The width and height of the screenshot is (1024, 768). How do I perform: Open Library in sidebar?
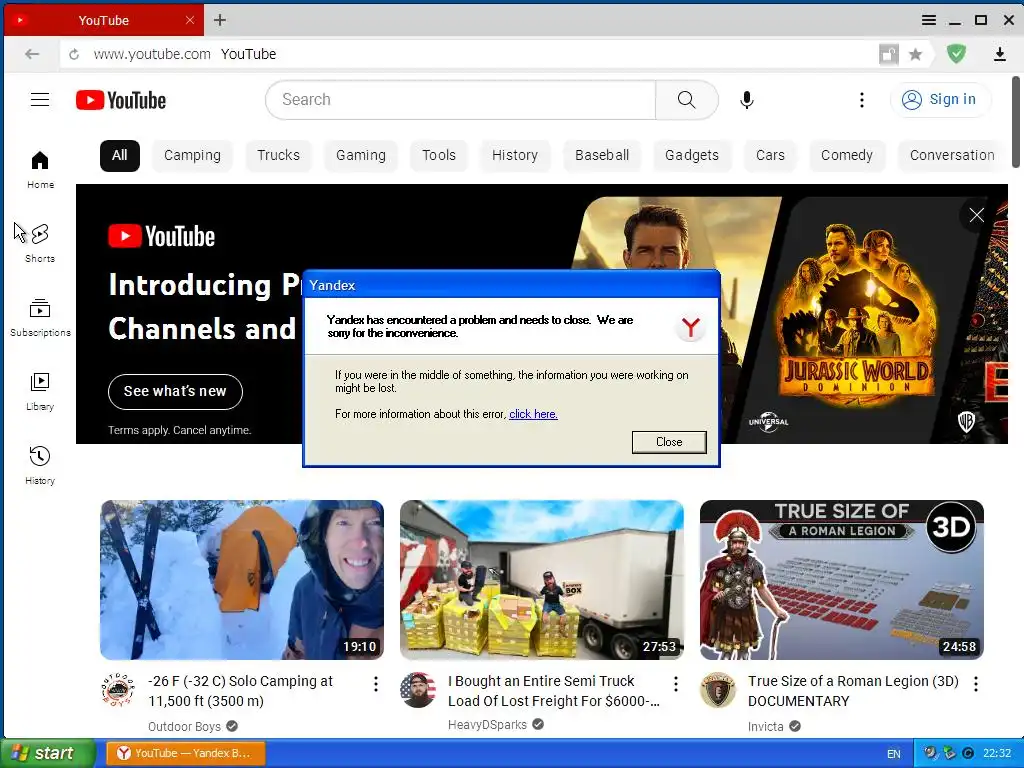click(40, 391)
